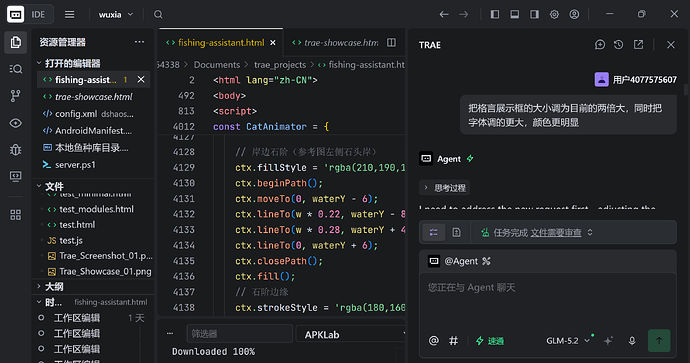Screen dimensions: 690x363
Task: Insert # context reference in chat
Action: [x=453, y=341]
